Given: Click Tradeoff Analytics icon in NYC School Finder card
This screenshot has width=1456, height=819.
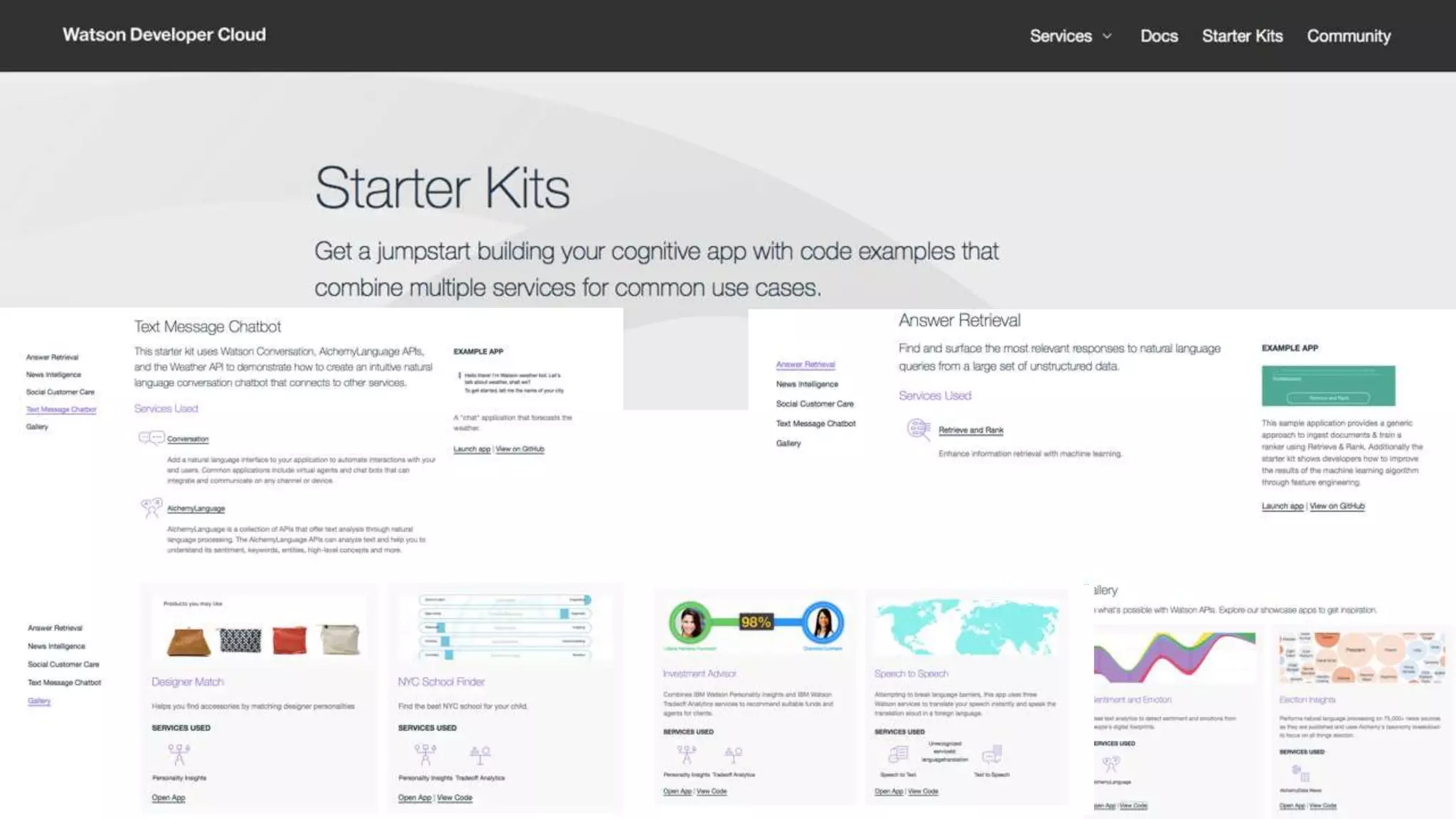Looking at the screenshot, I should point(480,754).
